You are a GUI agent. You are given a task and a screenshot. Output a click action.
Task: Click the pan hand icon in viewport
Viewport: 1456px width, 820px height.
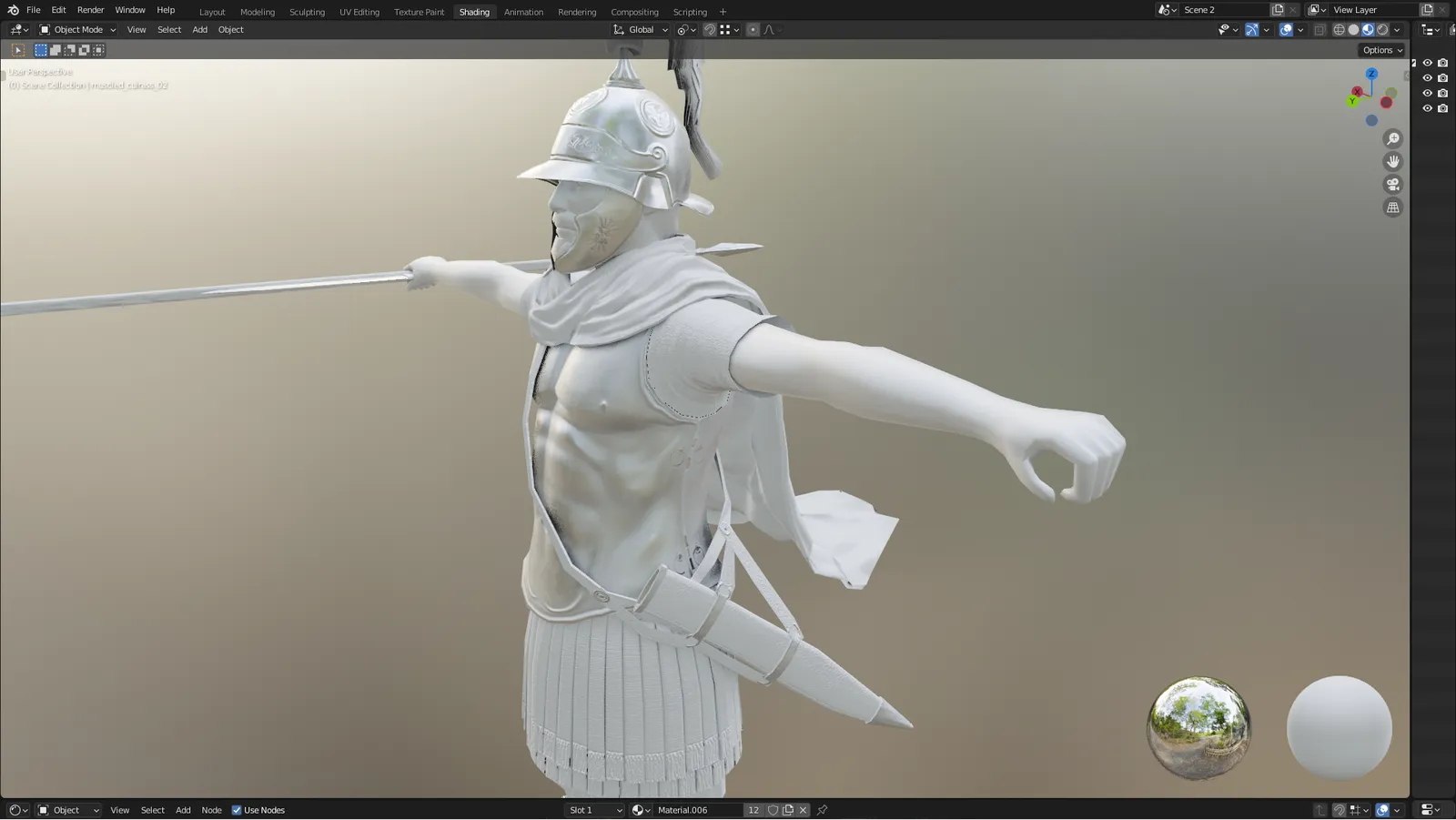pyautogui.click(x=1392, y=162)
